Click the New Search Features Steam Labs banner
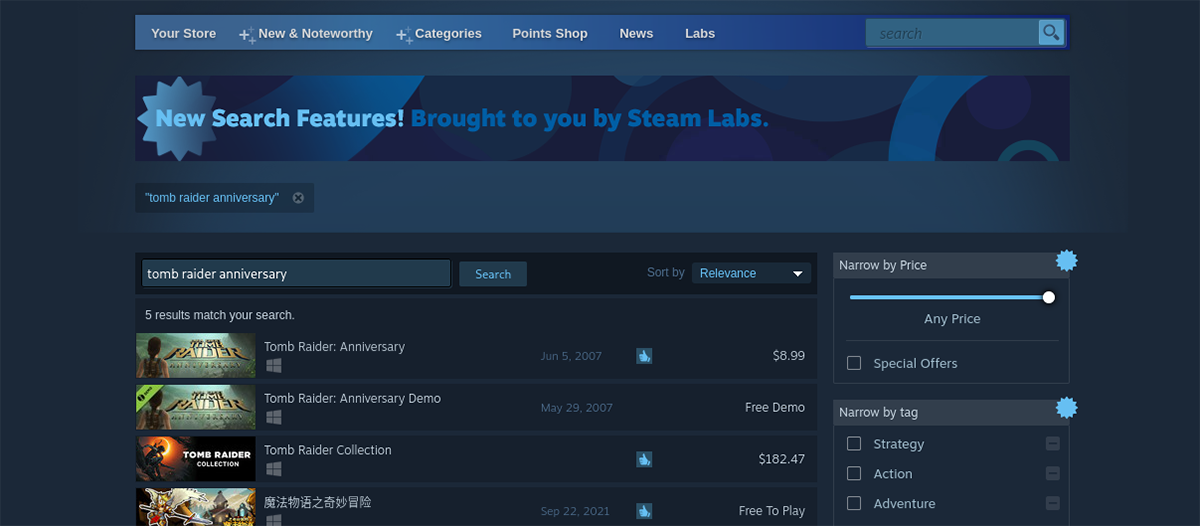Screen dimensions: 1200x526 [x=602, y=118]
